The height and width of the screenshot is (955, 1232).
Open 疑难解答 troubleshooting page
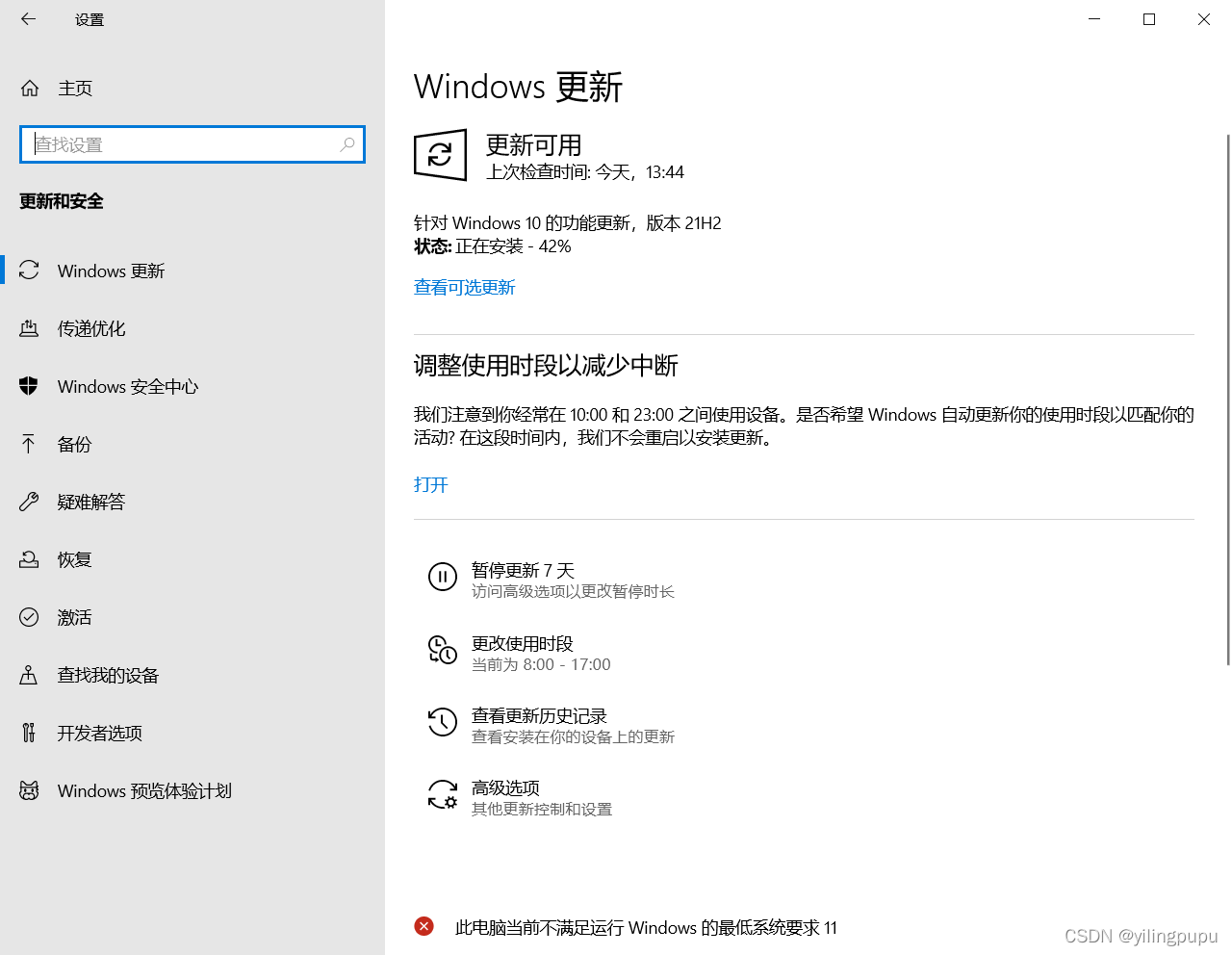coord(192,502)
